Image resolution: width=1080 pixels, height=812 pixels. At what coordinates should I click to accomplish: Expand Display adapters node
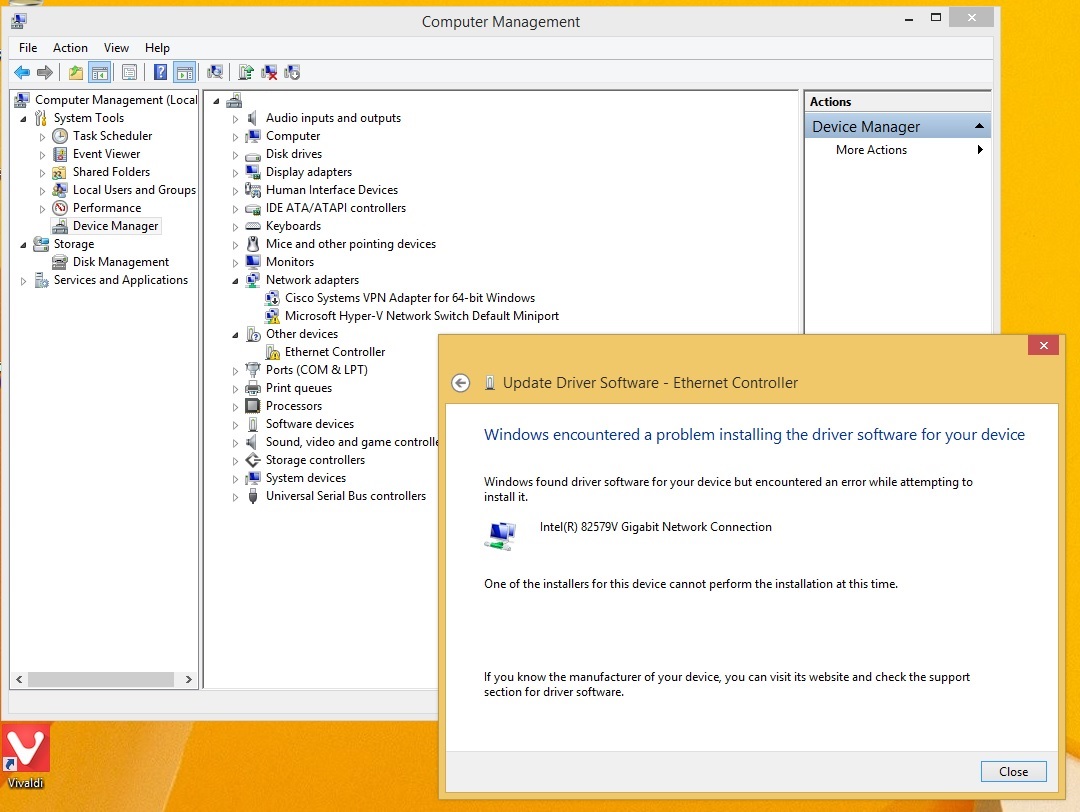click(x=235, y=172)
